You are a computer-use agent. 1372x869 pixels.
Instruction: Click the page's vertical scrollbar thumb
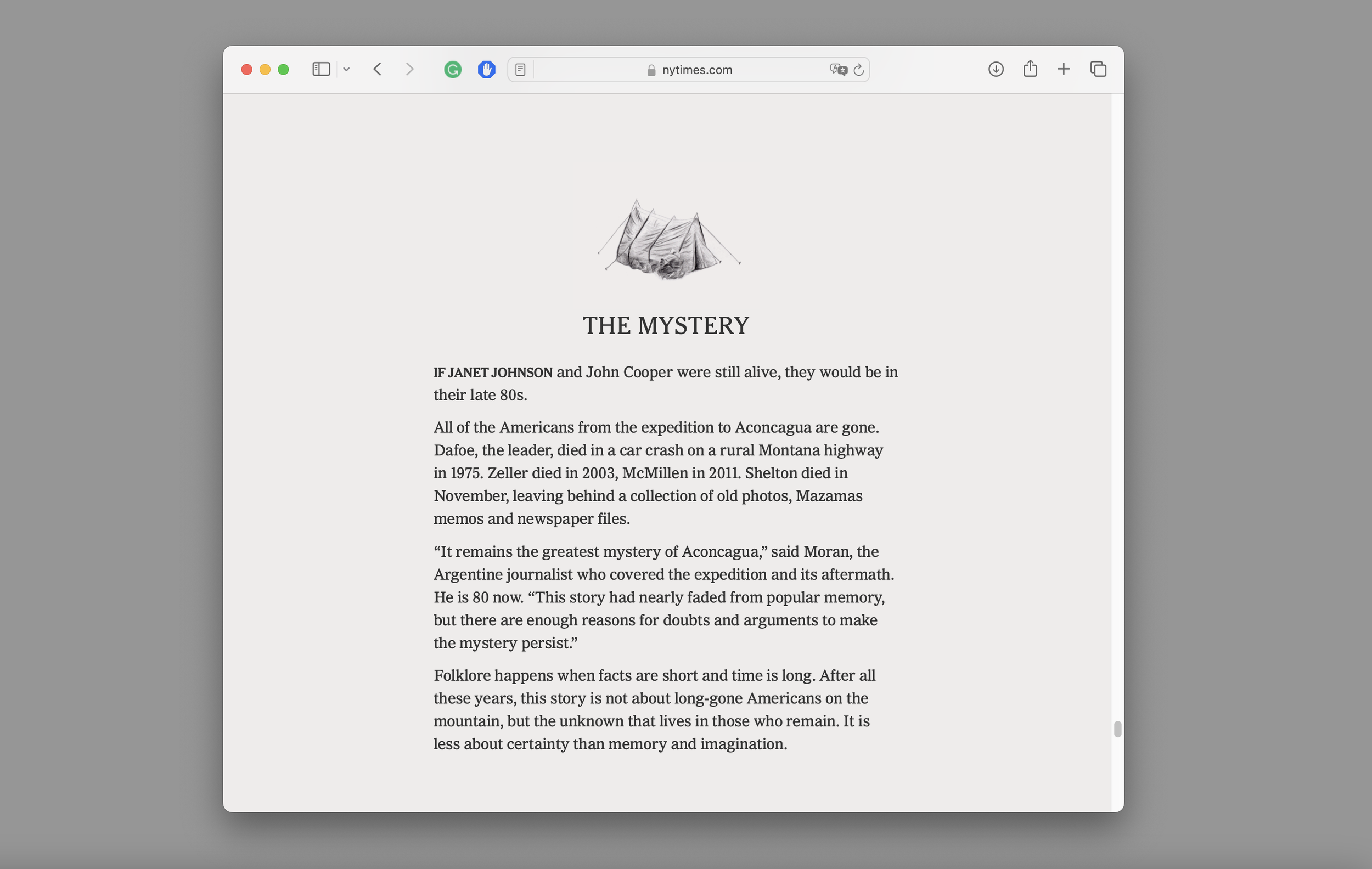(1117, 729)
